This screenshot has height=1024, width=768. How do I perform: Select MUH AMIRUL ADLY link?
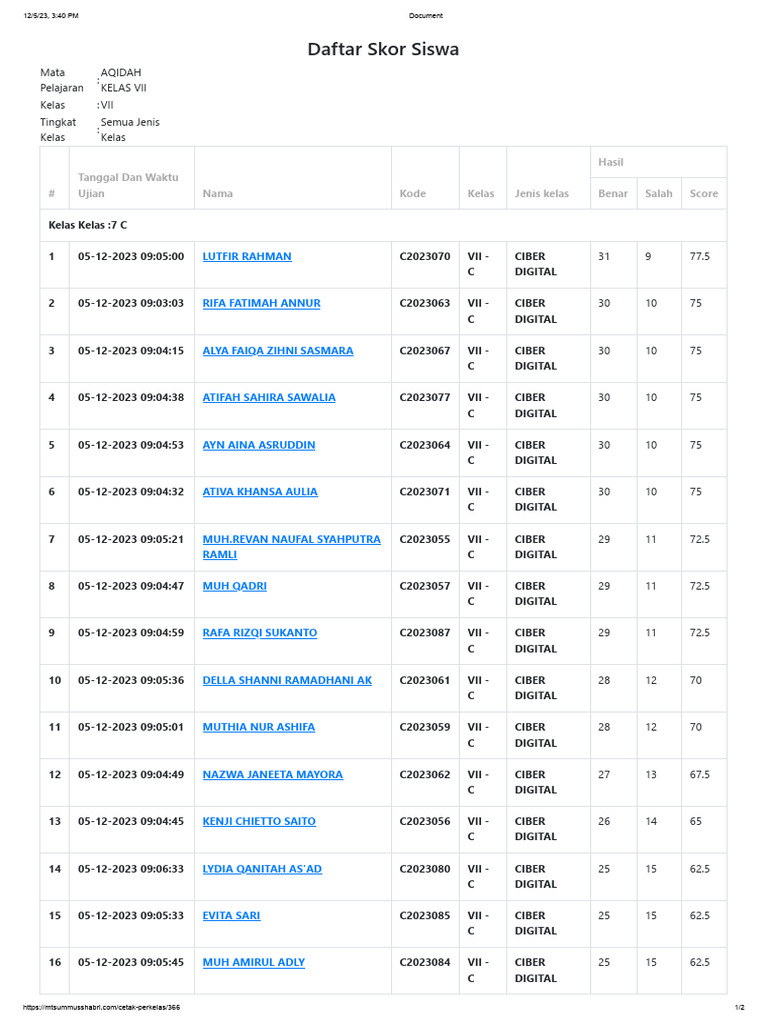253,962
